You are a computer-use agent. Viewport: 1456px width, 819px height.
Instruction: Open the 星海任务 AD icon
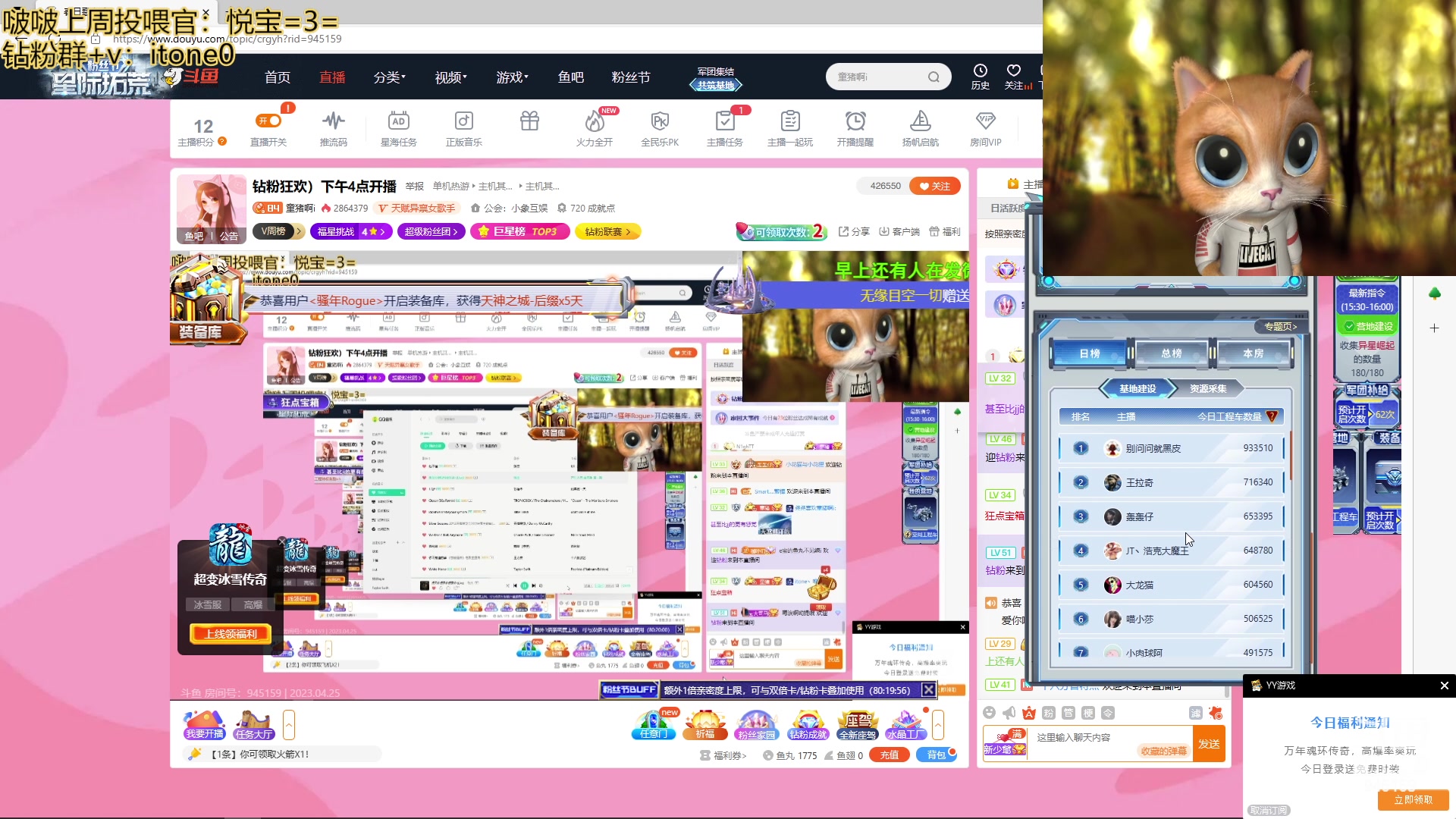tap(399, 121)
